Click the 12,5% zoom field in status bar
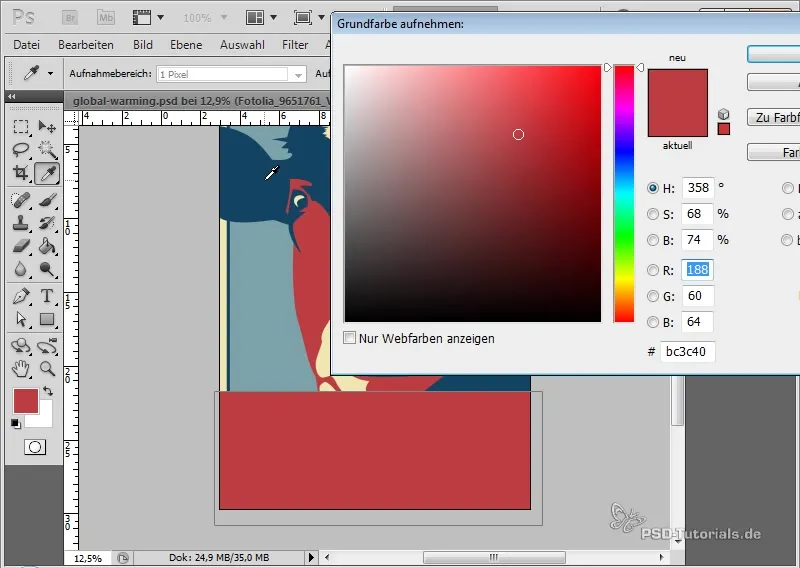 tap(88, 558)
